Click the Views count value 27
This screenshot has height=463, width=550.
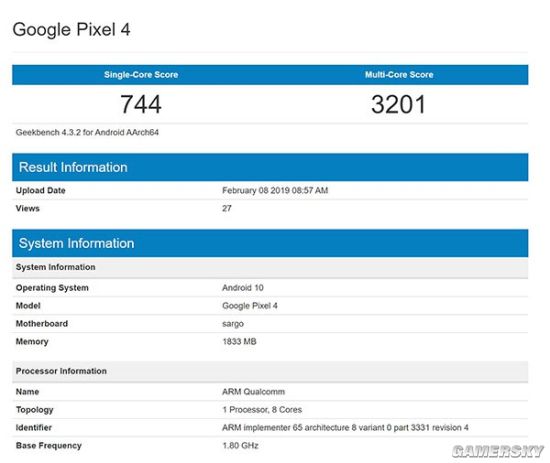pyautogui.click(x=227, y=208)
